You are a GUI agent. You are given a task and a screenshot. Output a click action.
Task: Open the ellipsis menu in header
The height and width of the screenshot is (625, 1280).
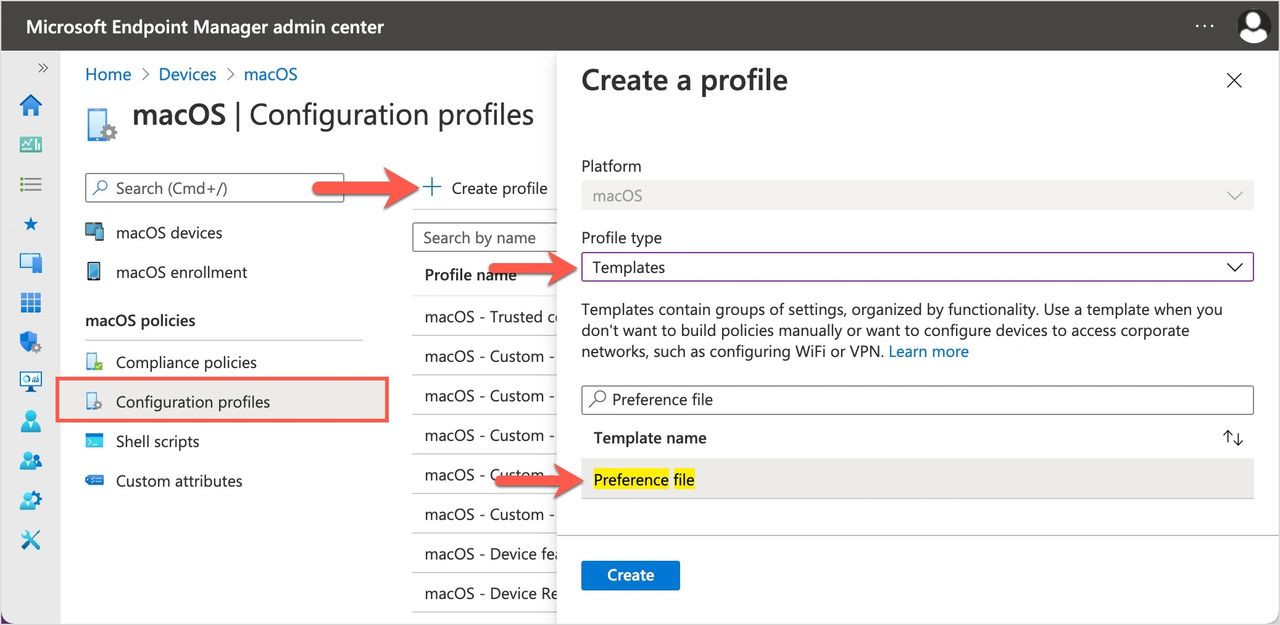(x=1204, y=26)
